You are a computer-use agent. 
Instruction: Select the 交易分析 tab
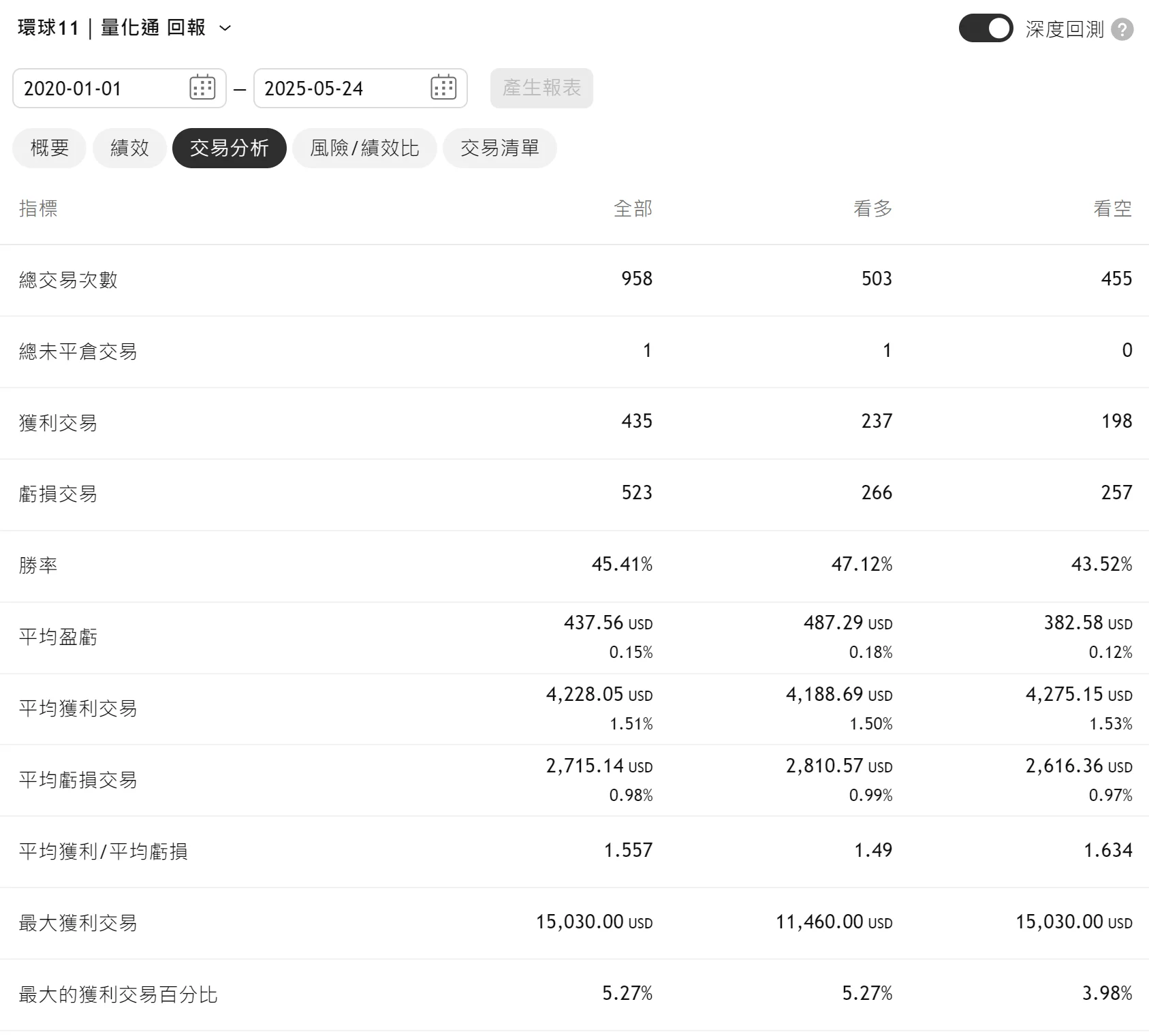tap(229, 148)
